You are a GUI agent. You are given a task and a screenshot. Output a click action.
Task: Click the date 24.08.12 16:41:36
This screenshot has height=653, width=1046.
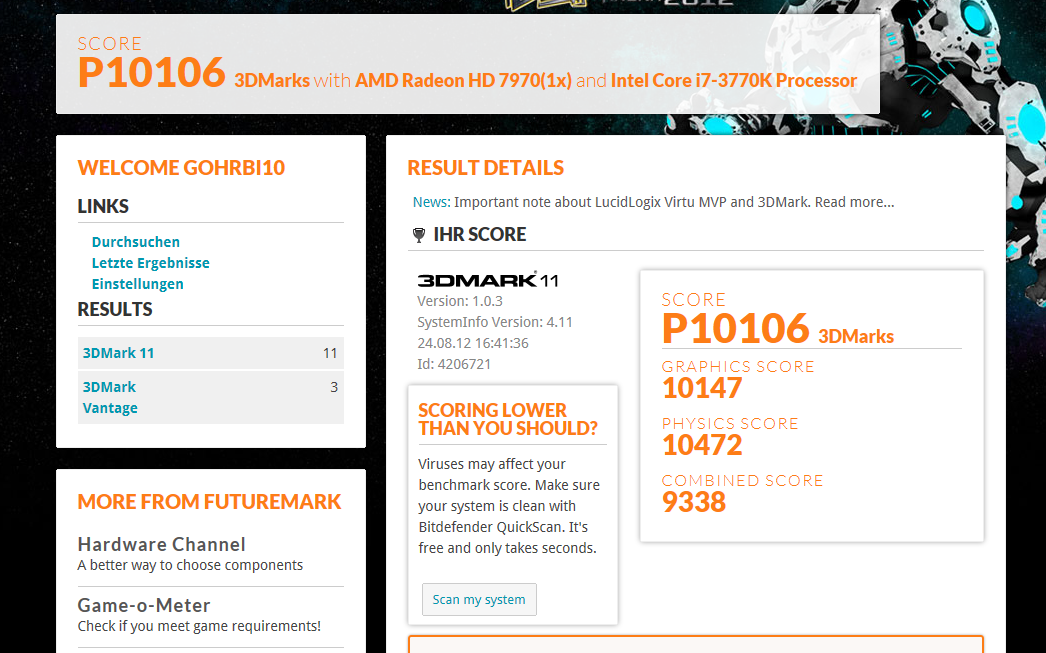[x=473, y=343]
